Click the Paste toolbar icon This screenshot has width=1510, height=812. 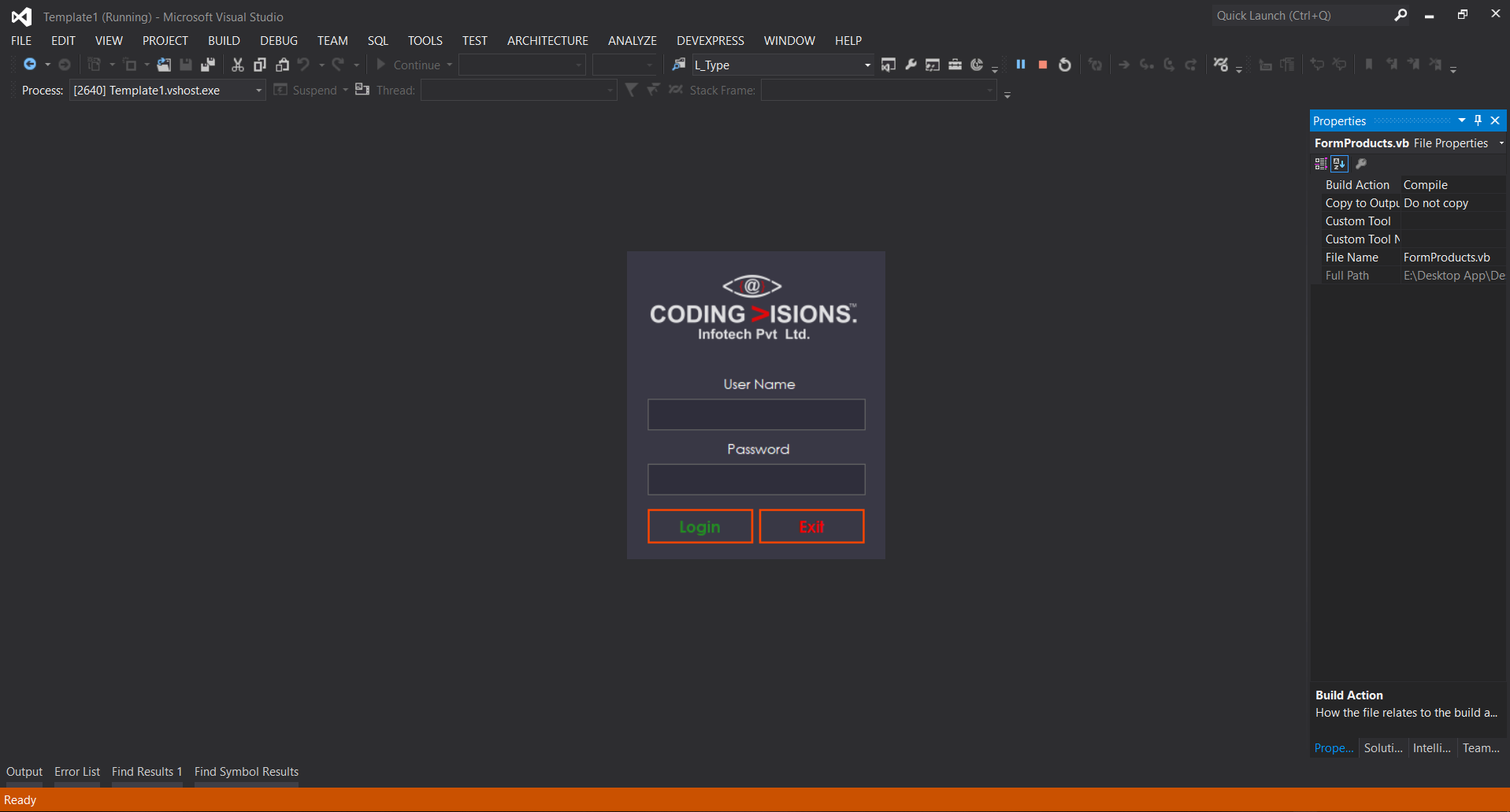click(282, 65)
